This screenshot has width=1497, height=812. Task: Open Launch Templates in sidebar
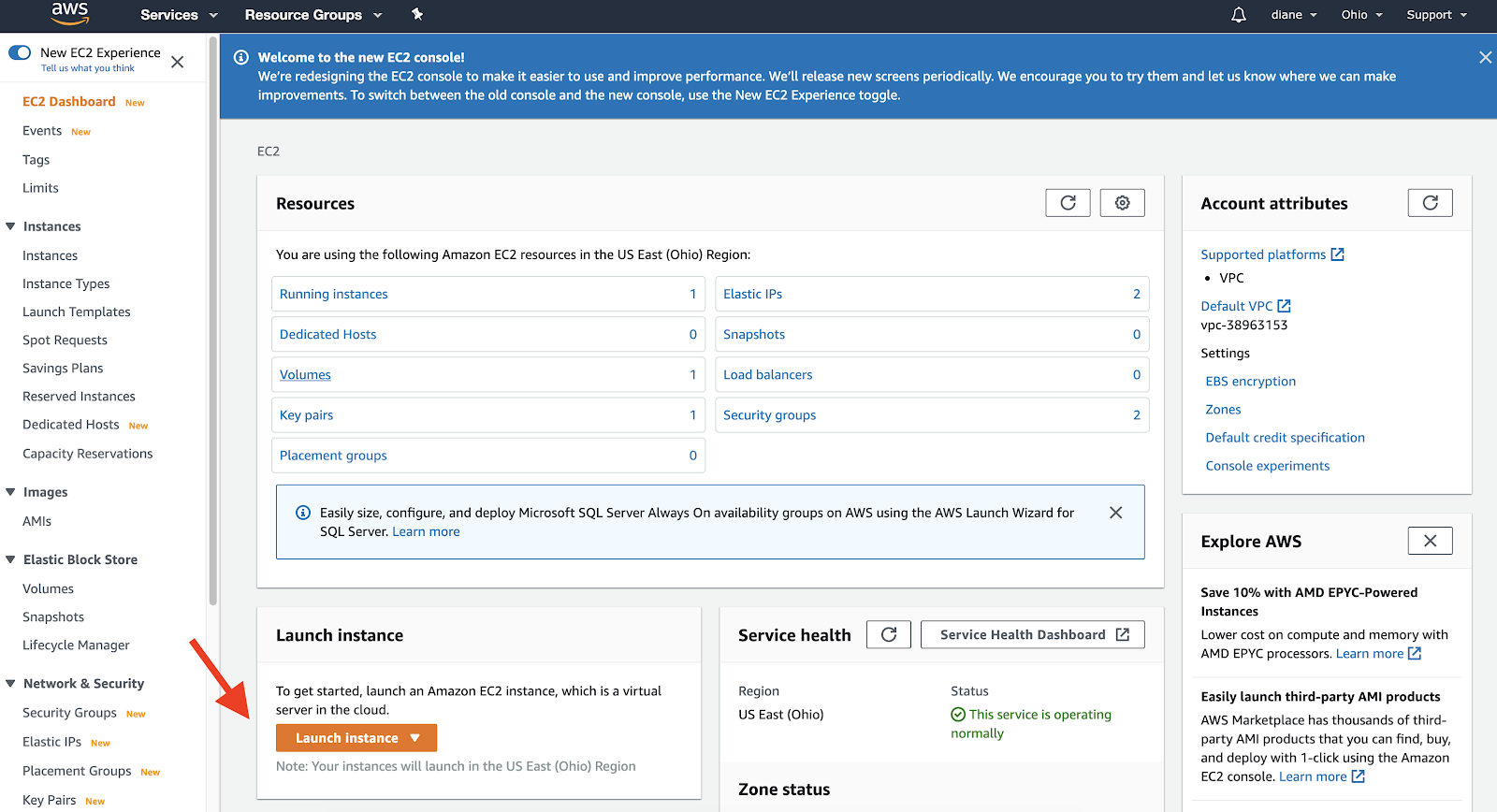click(x=77, y=312)
